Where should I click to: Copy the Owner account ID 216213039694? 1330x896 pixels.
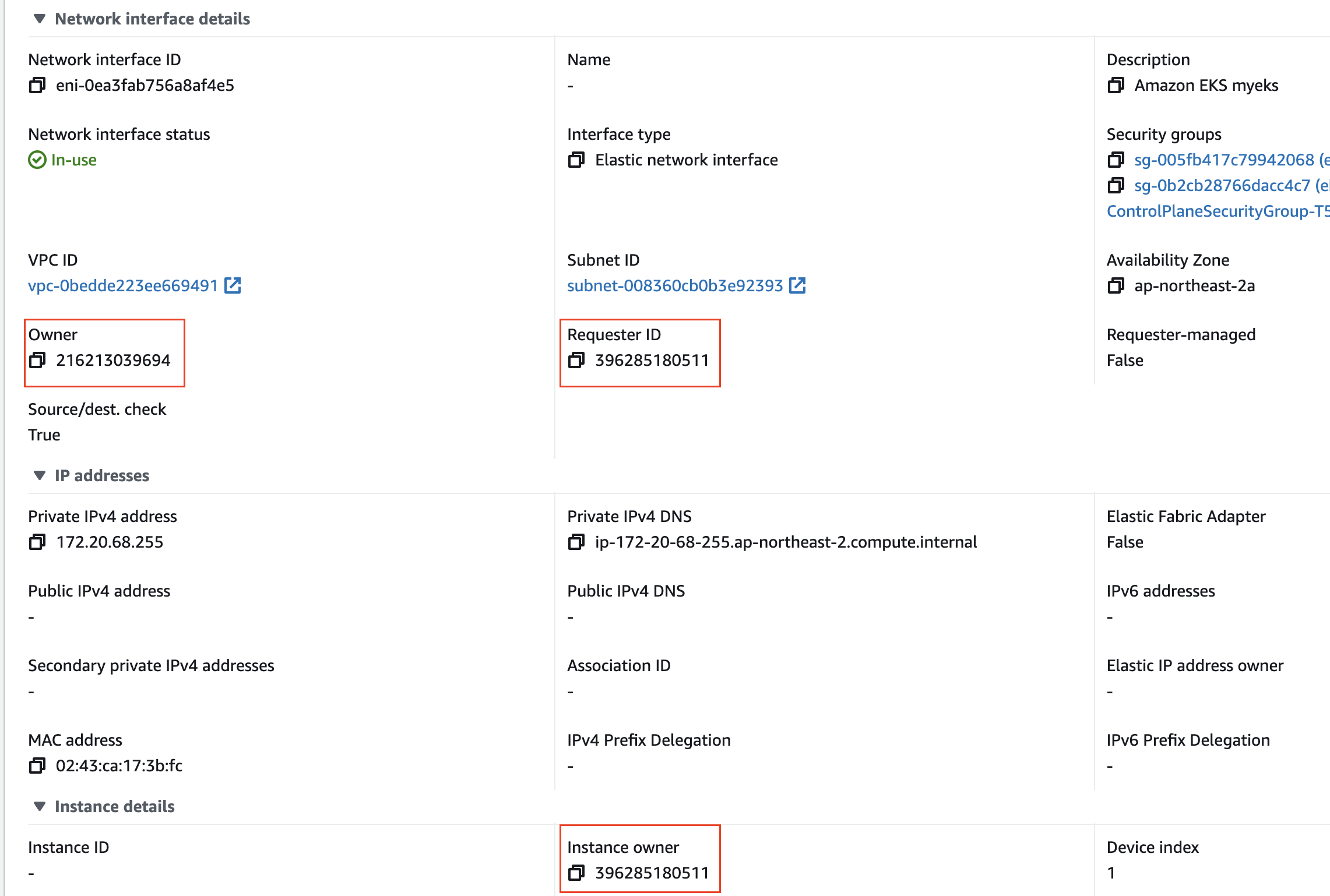click(x=37, y=360)
